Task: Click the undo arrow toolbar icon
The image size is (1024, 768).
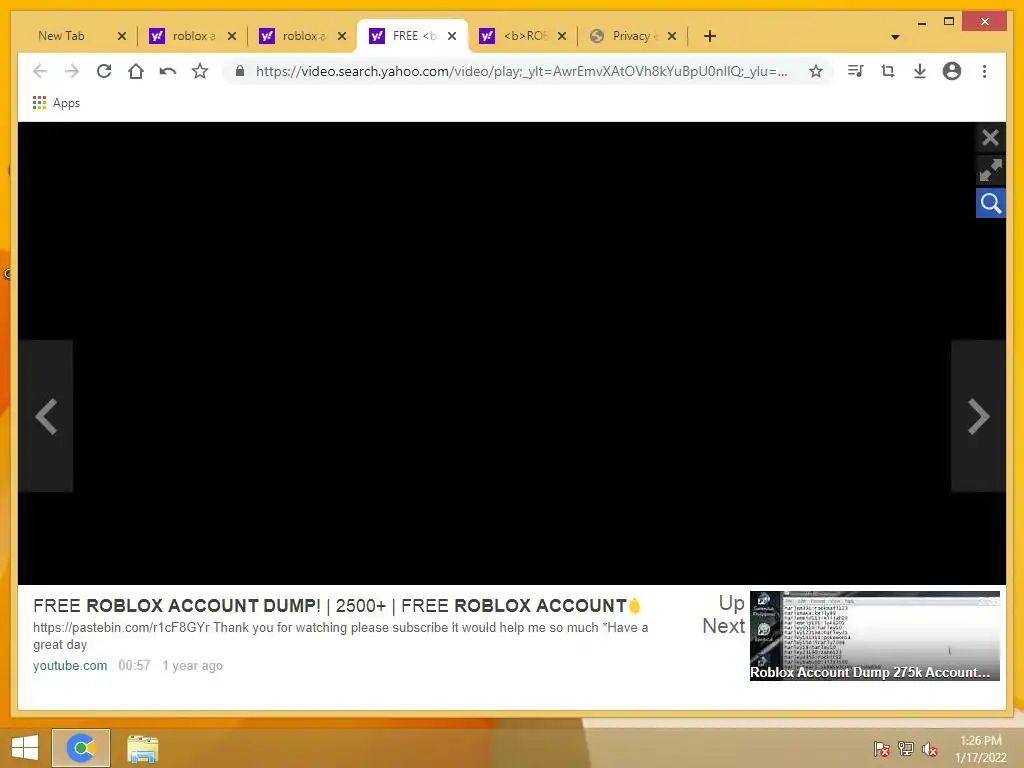Action: 168,71
